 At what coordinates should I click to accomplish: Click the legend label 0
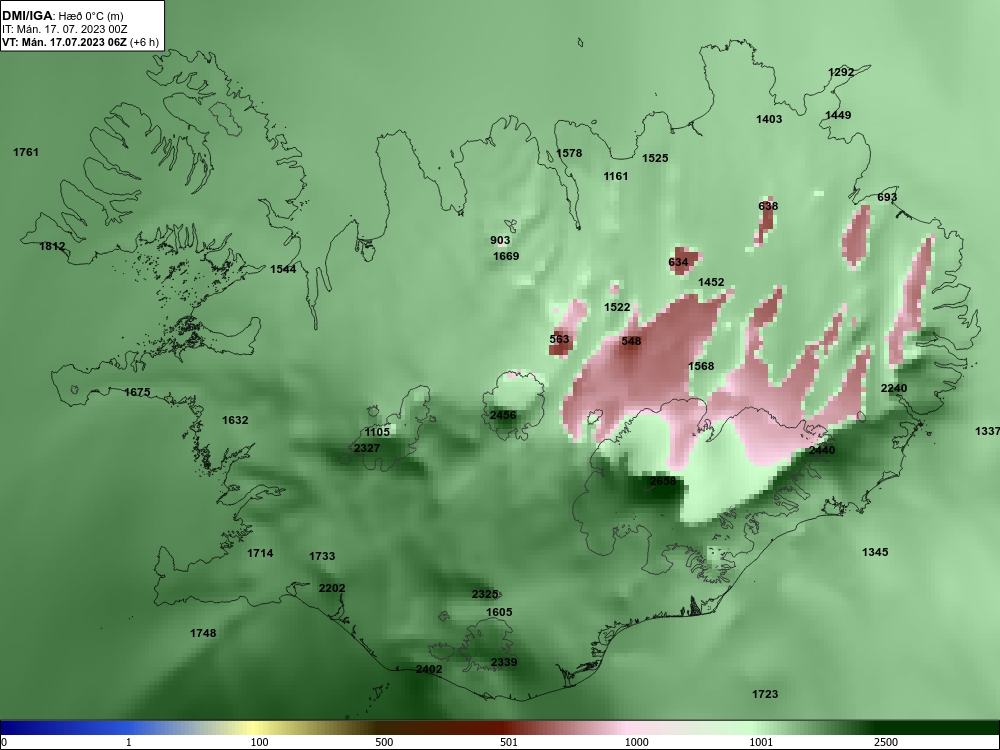4,742
